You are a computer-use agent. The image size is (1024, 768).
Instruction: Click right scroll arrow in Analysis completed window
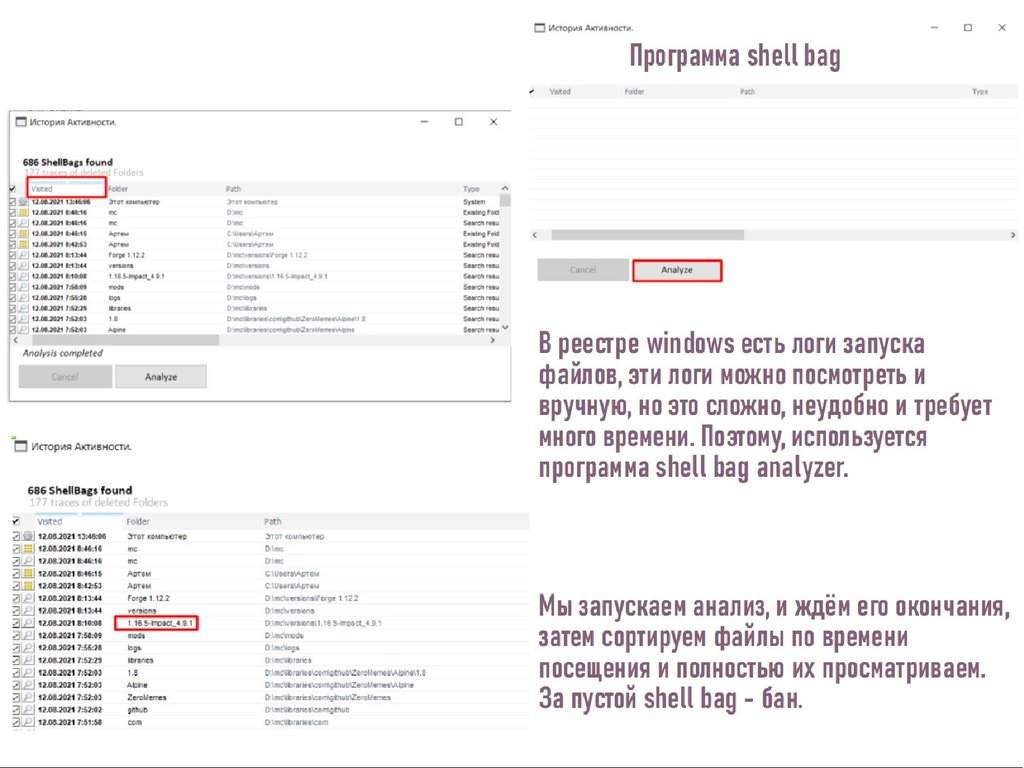[x=492, y=340]
